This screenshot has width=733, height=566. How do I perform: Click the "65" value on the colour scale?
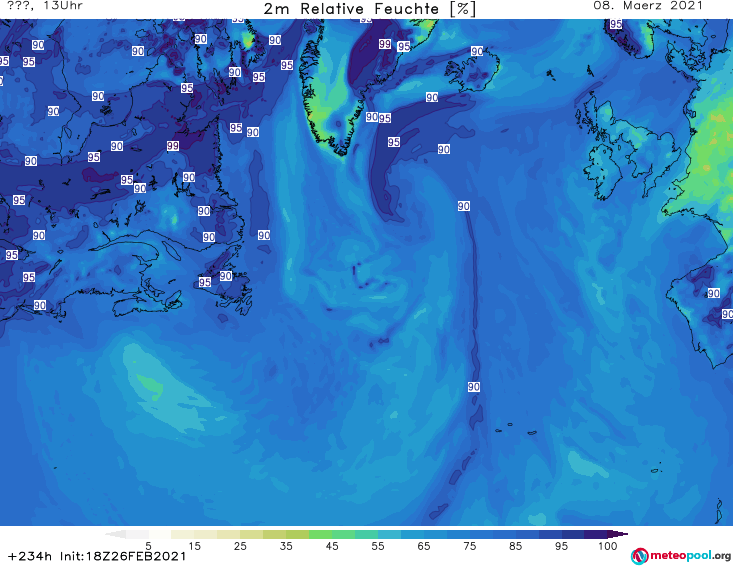coord(424,546)
